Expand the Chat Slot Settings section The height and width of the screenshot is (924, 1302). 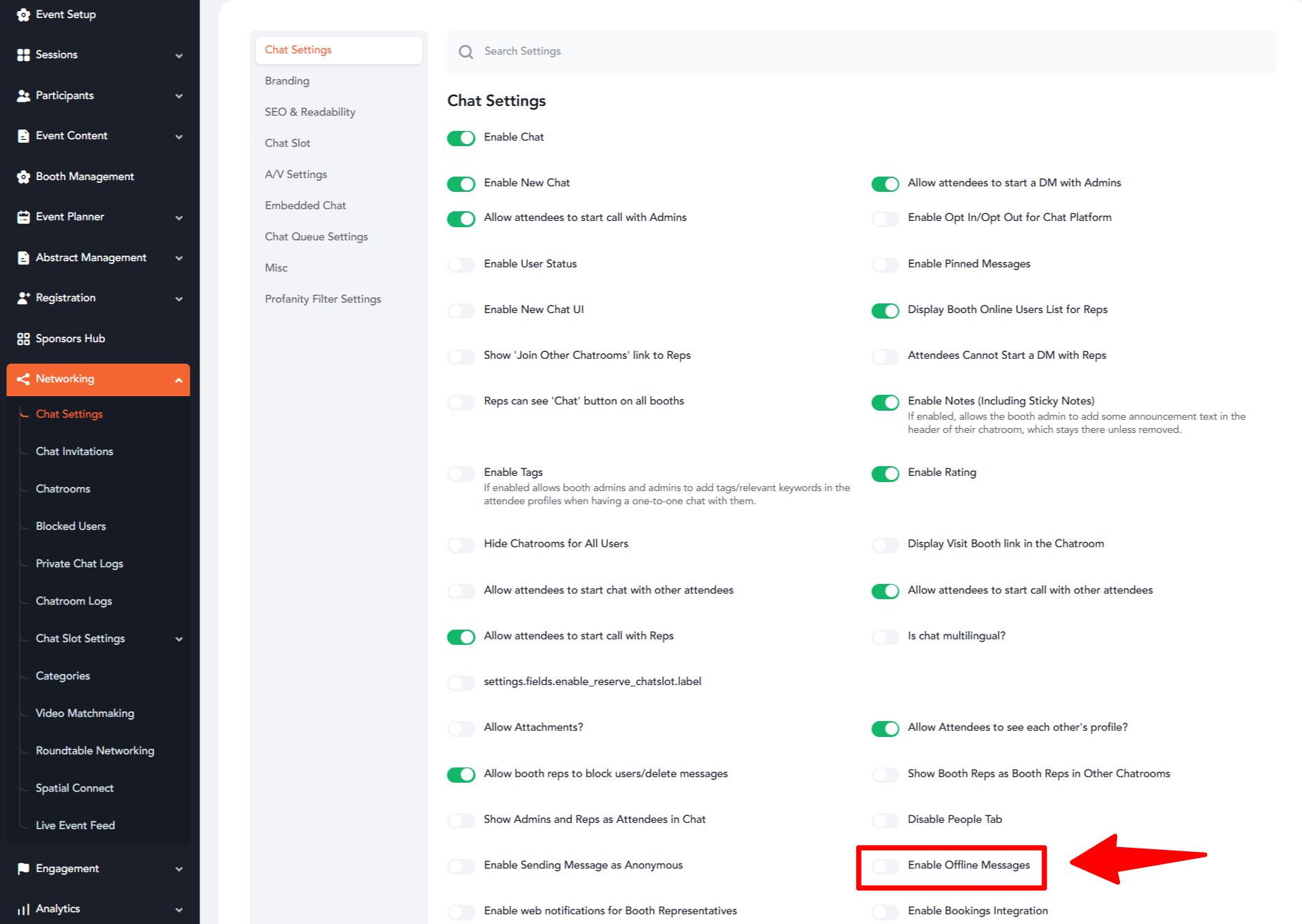pos(80,638)
